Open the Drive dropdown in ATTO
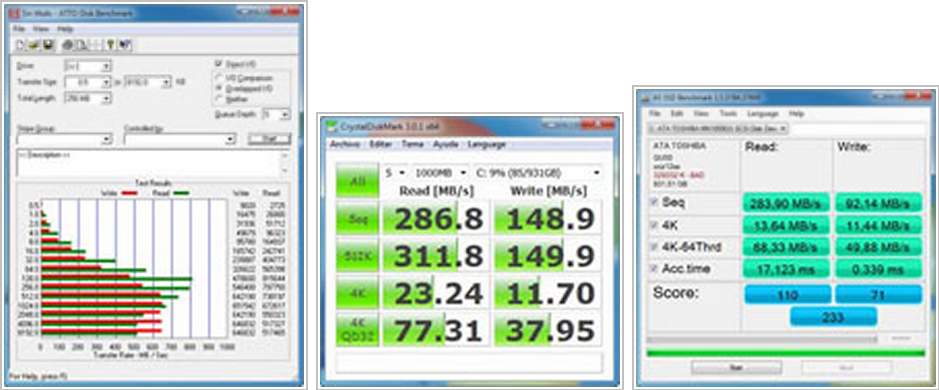939x390 pixels. (x=87, y=66)
